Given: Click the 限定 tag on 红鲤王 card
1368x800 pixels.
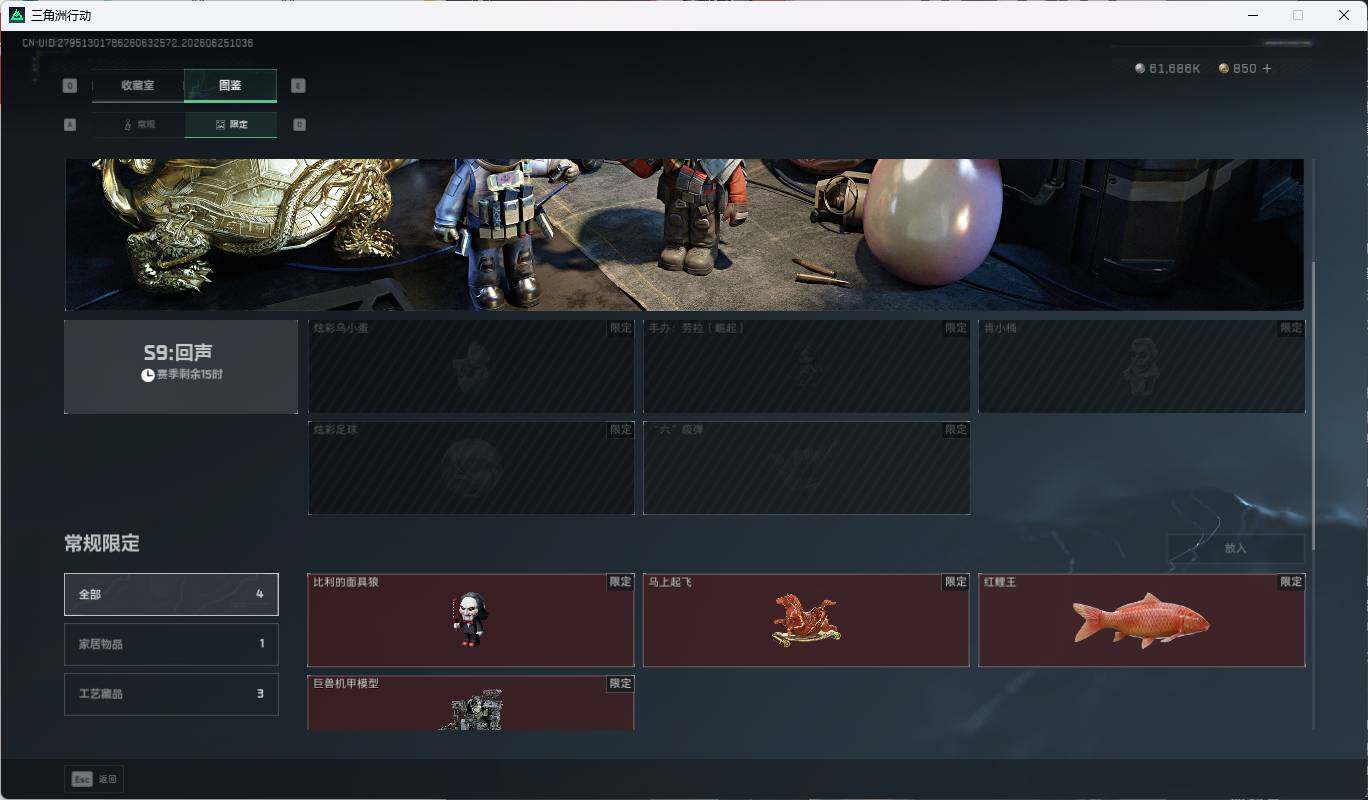Looking at the screenshot, I should [1291, 582].
